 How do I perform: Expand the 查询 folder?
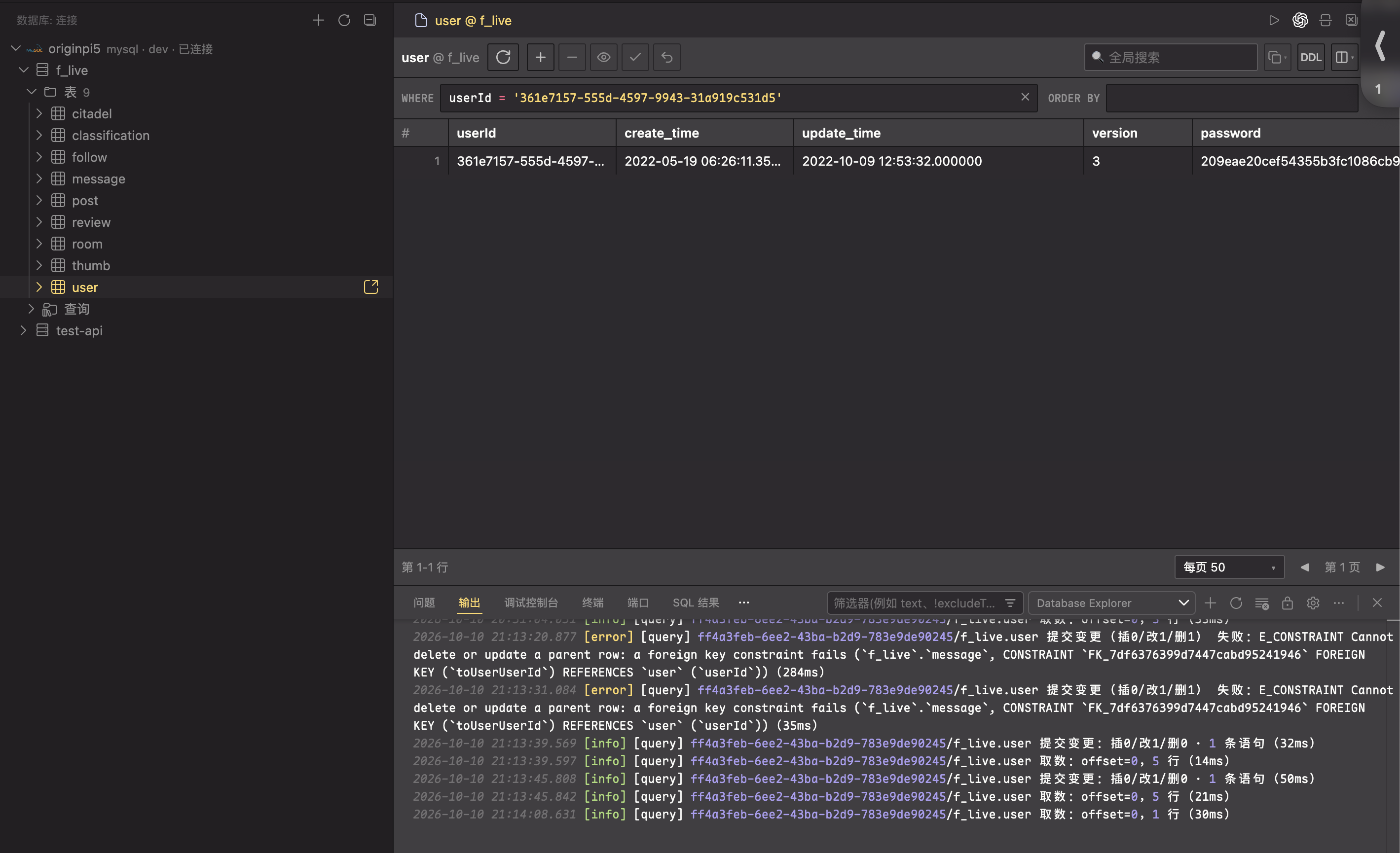(31, 308)
